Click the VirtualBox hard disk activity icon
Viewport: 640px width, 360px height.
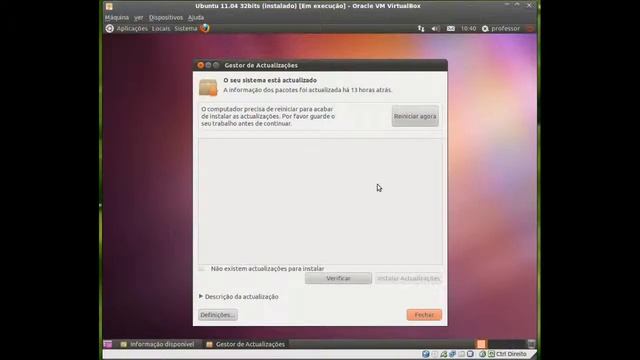pos(426,354)
